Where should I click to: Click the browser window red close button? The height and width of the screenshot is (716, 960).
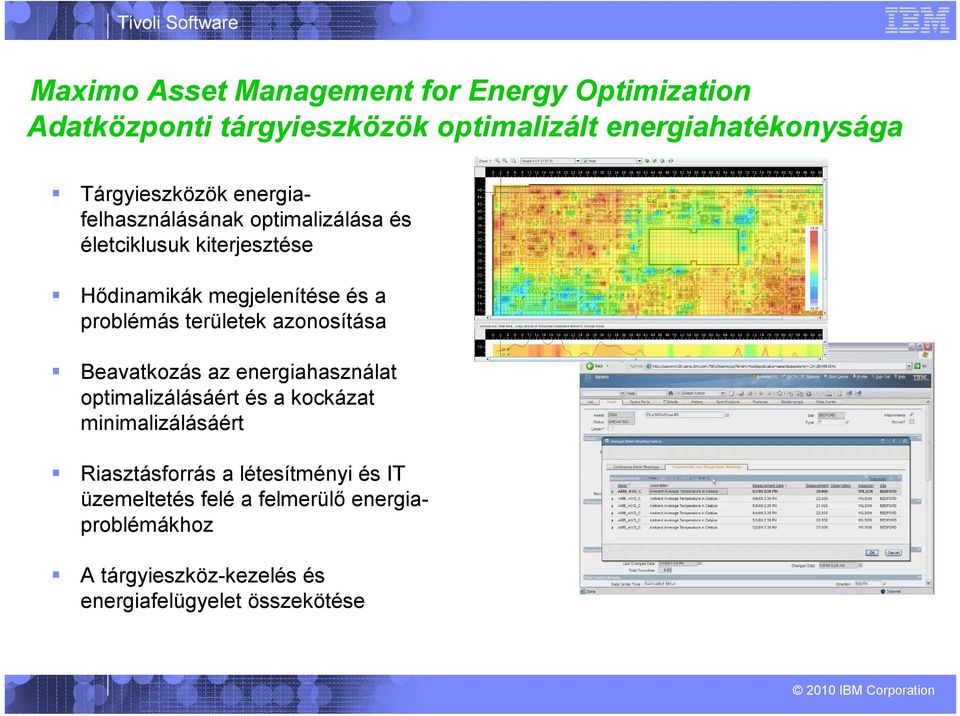[x=928, y=347]
